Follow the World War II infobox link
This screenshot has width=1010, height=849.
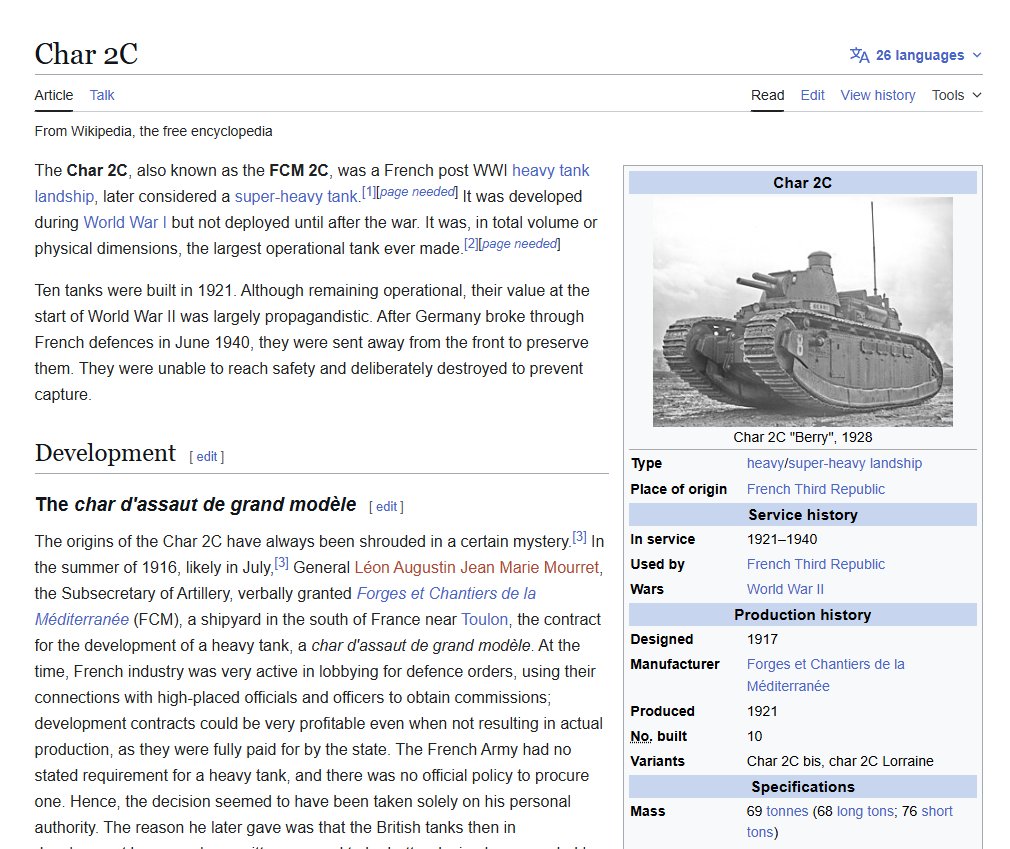coord(785,589)
